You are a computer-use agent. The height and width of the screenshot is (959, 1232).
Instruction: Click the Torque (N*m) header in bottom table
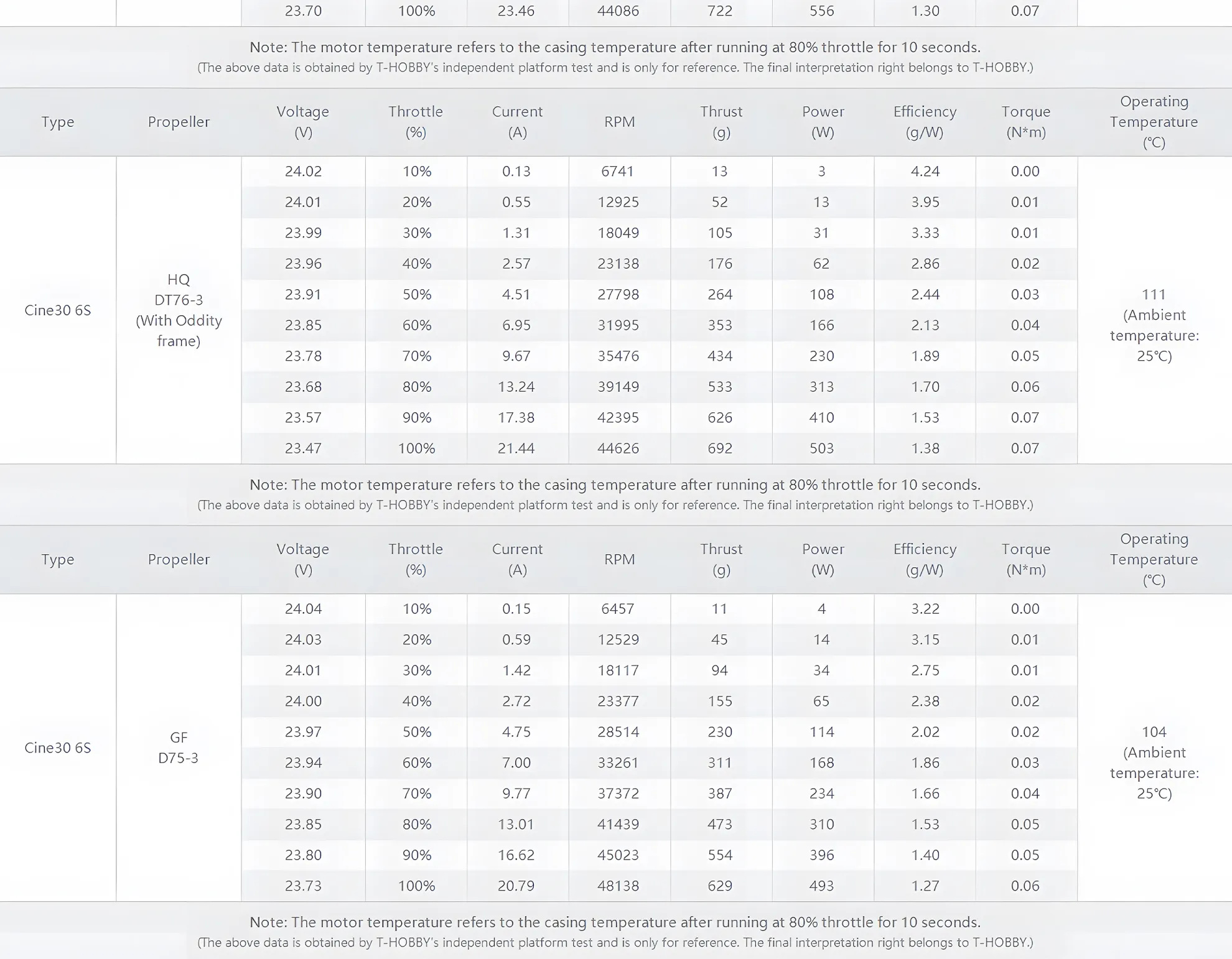tap(1026, 559)
